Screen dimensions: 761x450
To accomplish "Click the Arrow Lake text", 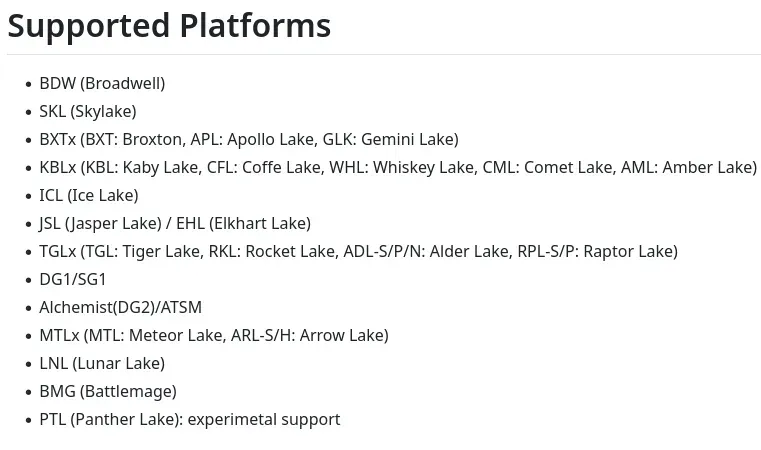I will (x=341, y=335).
